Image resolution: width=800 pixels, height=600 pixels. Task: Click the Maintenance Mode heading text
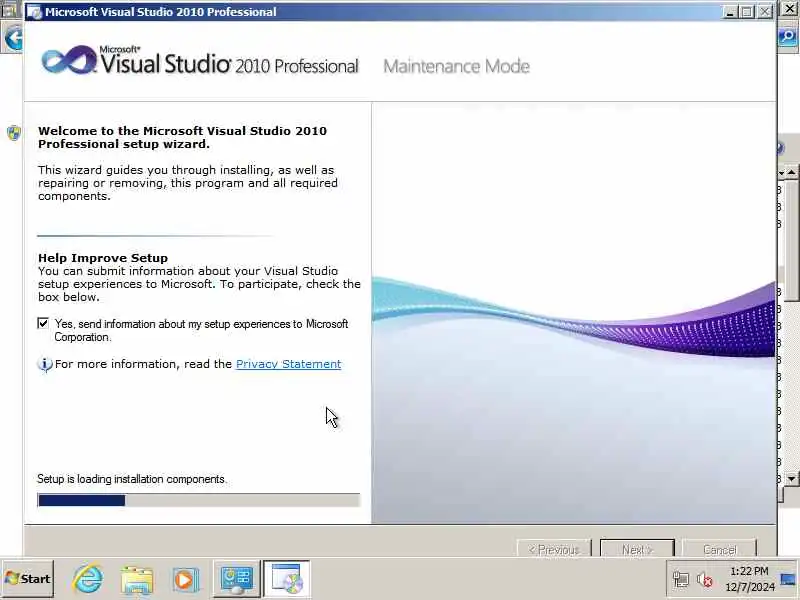457,66
